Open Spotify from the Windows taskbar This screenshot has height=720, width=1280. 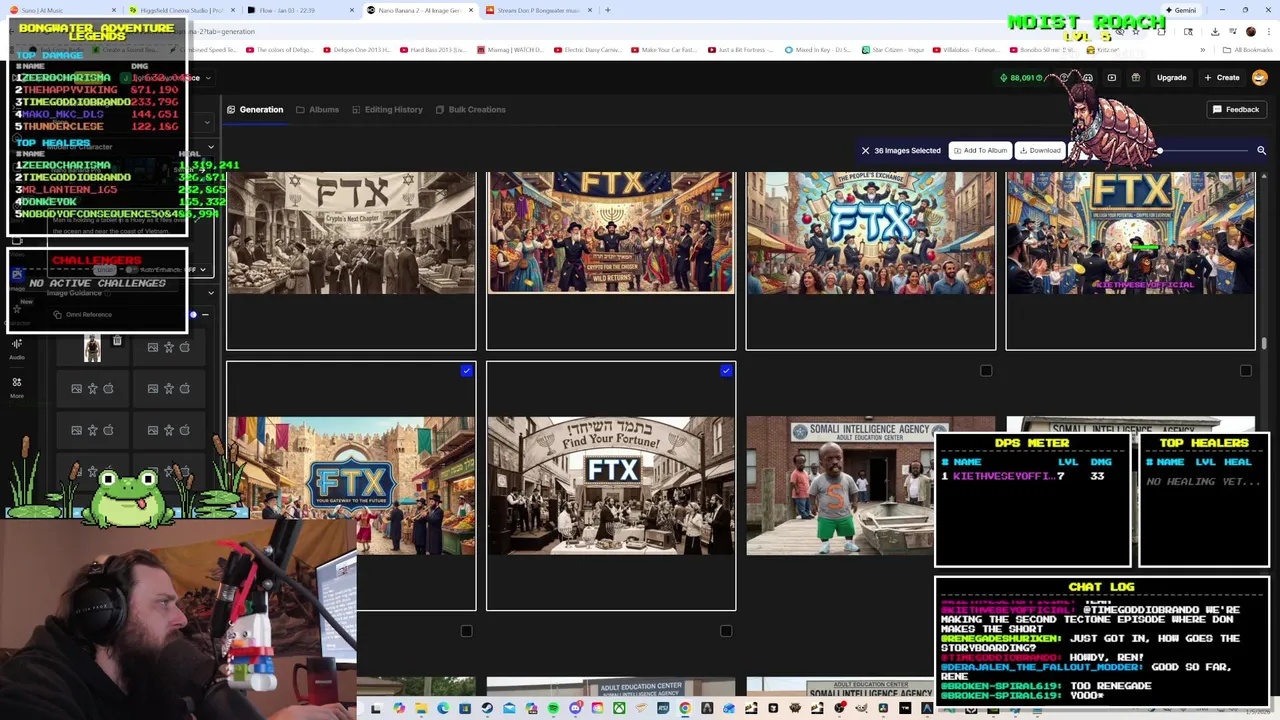pos(553,709)
